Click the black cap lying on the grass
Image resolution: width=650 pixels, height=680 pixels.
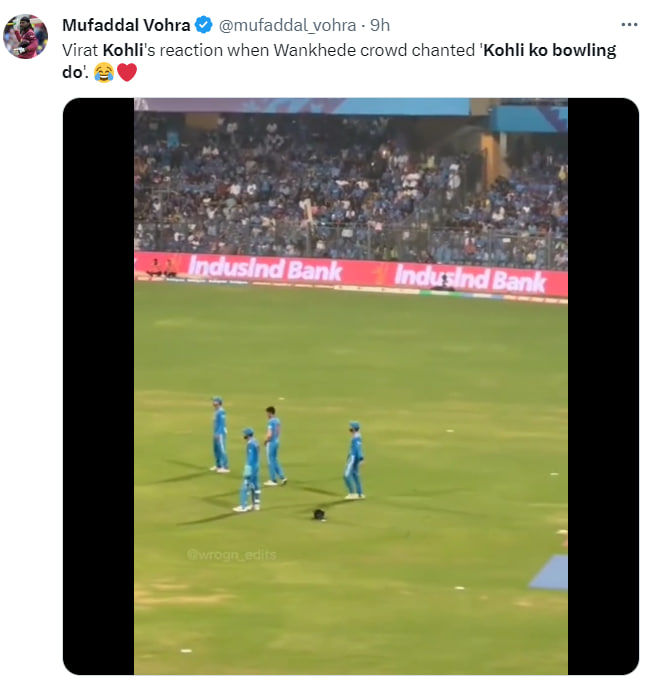(319, 514)
